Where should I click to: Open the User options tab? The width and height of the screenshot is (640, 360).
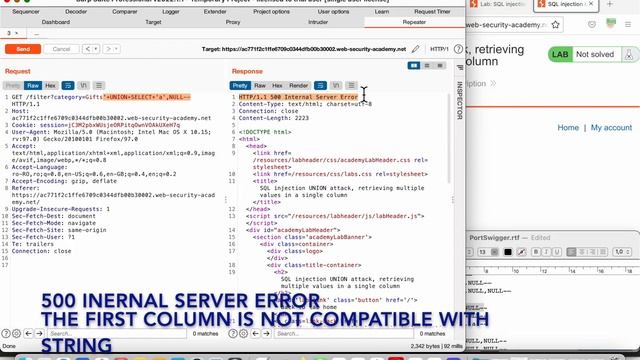pos(333,11)
